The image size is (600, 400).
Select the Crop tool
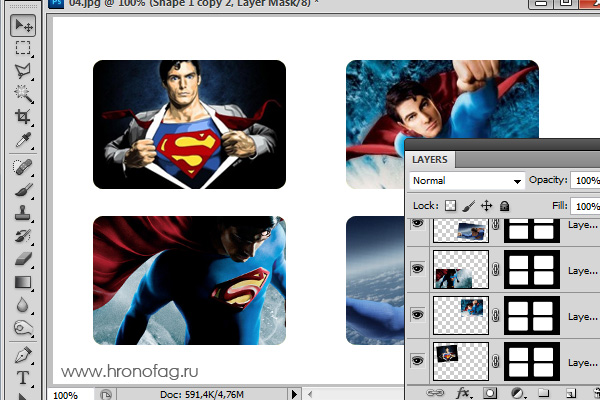(x=23, y=117)
